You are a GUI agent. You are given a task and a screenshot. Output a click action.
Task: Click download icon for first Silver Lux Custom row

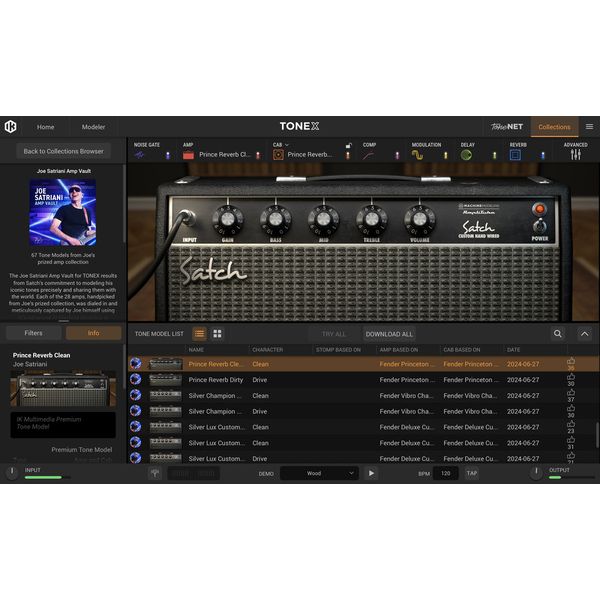coord(135,426)
